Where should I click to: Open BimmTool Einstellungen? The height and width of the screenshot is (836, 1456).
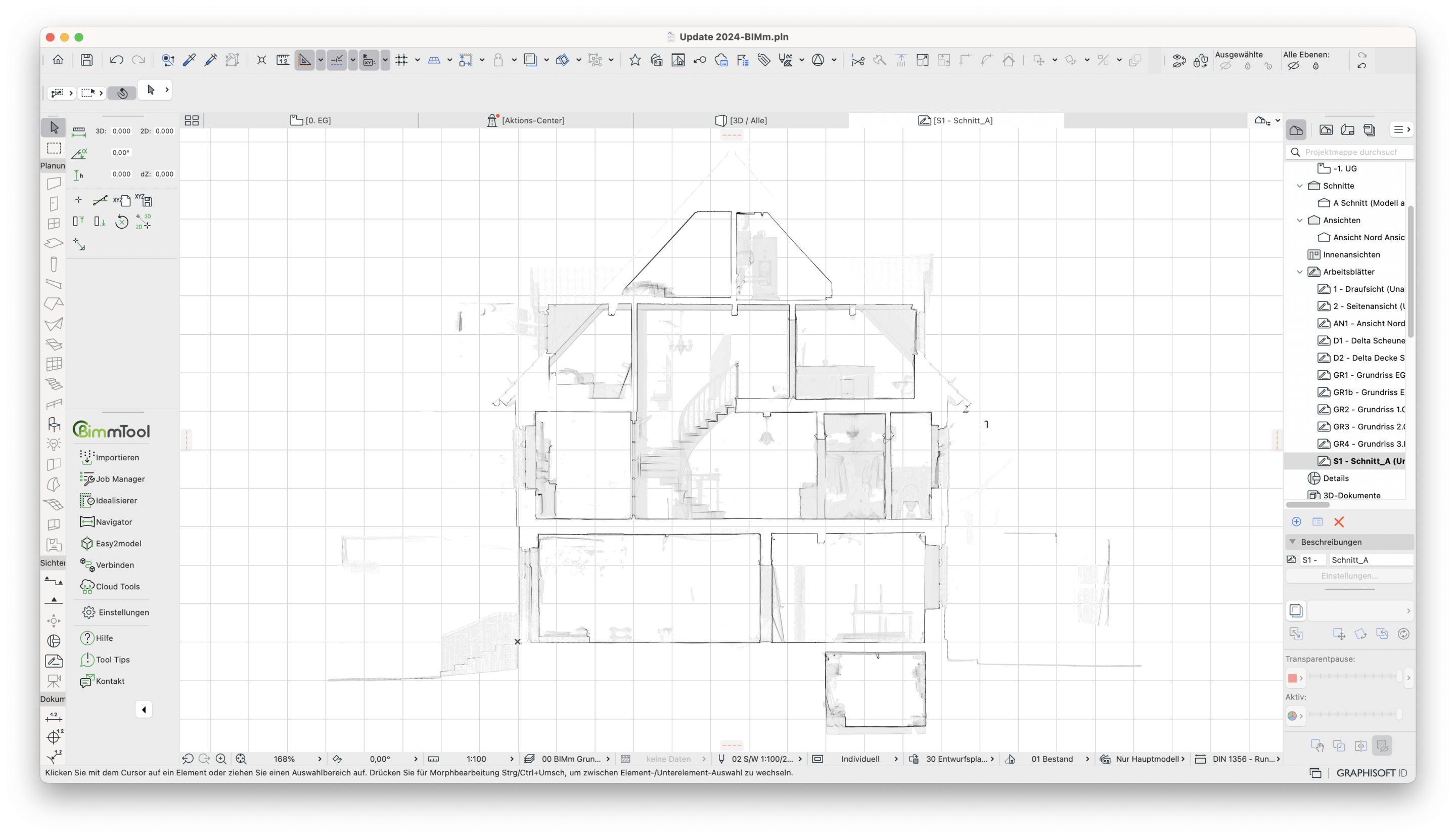pyautogui.click(x=115, y=612)
